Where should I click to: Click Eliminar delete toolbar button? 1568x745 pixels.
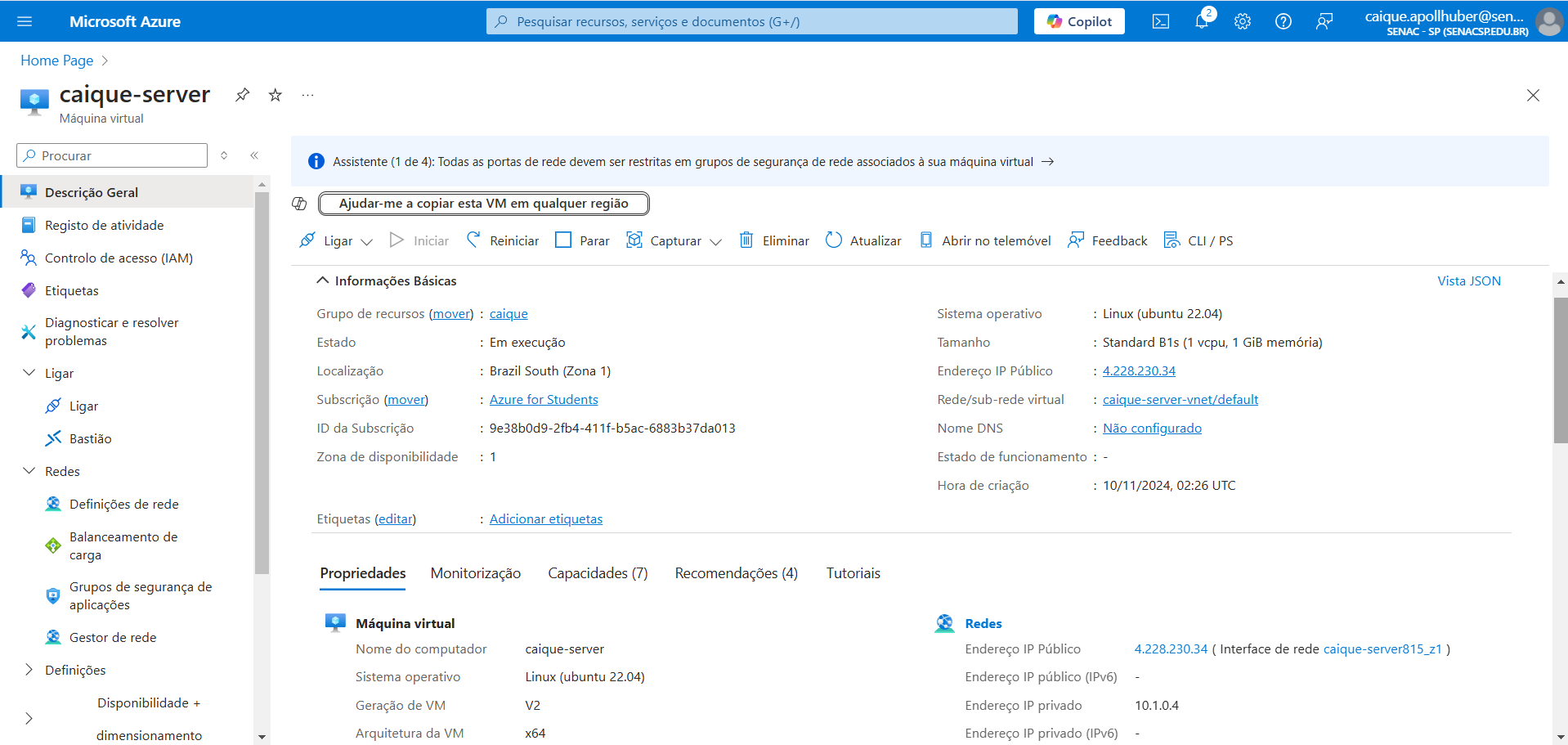(x=774, y=240)
